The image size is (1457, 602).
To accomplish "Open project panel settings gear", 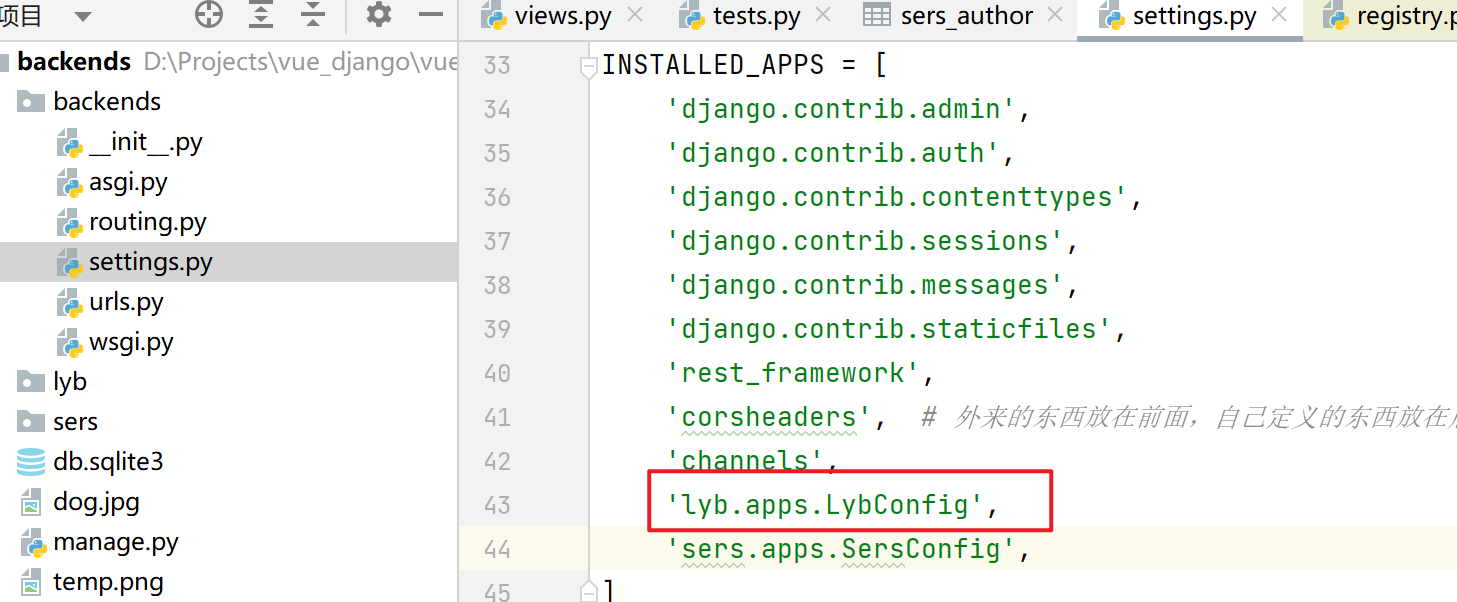I will click(378, 15).
